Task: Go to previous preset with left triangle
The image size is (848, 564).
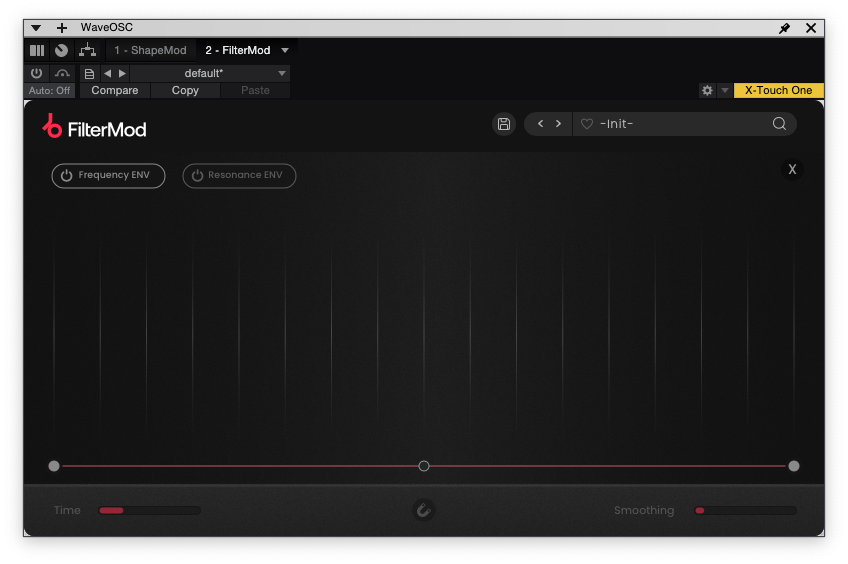Action: 108,73
